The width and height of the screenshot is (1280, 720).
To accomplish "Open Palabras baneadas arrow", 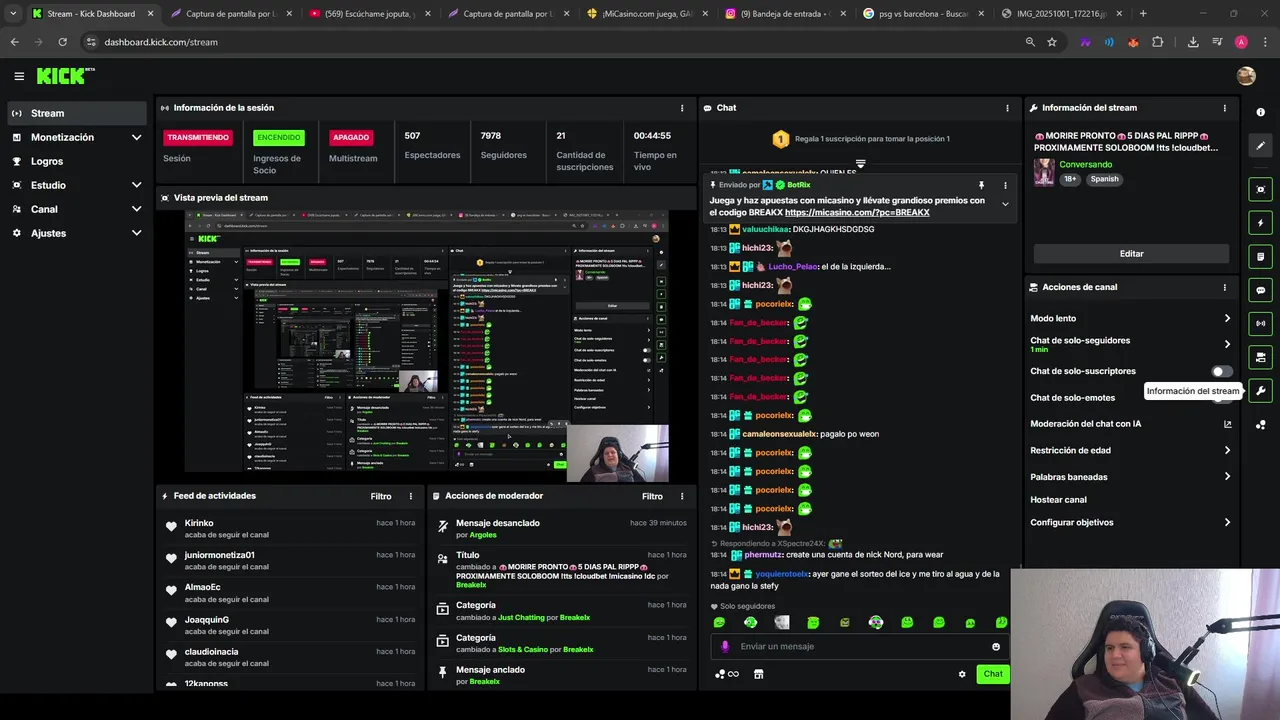I will point(1227,477).
